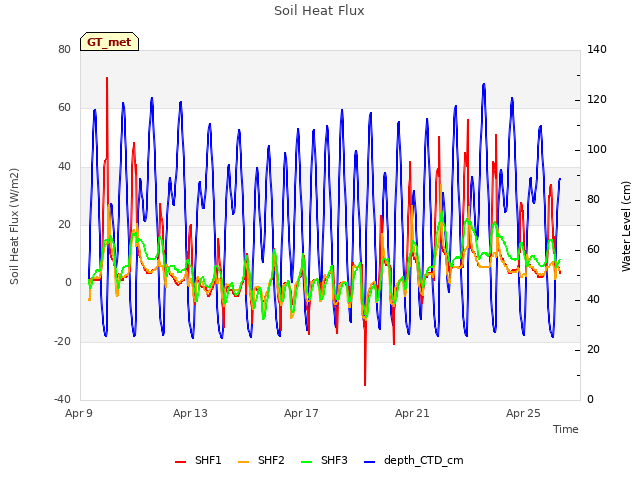Click the Time axis title

(566, 429)
